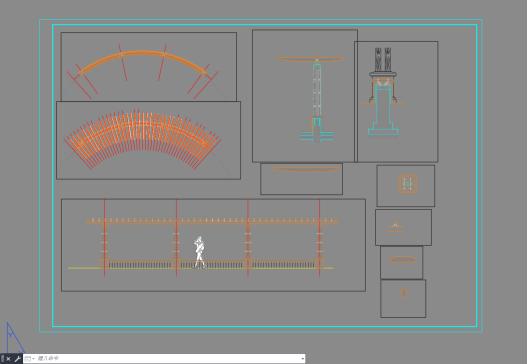Select the blue UCS triangle icon
Image resolution: width=527 pixels, height=364 pixels.
point(15,338)
